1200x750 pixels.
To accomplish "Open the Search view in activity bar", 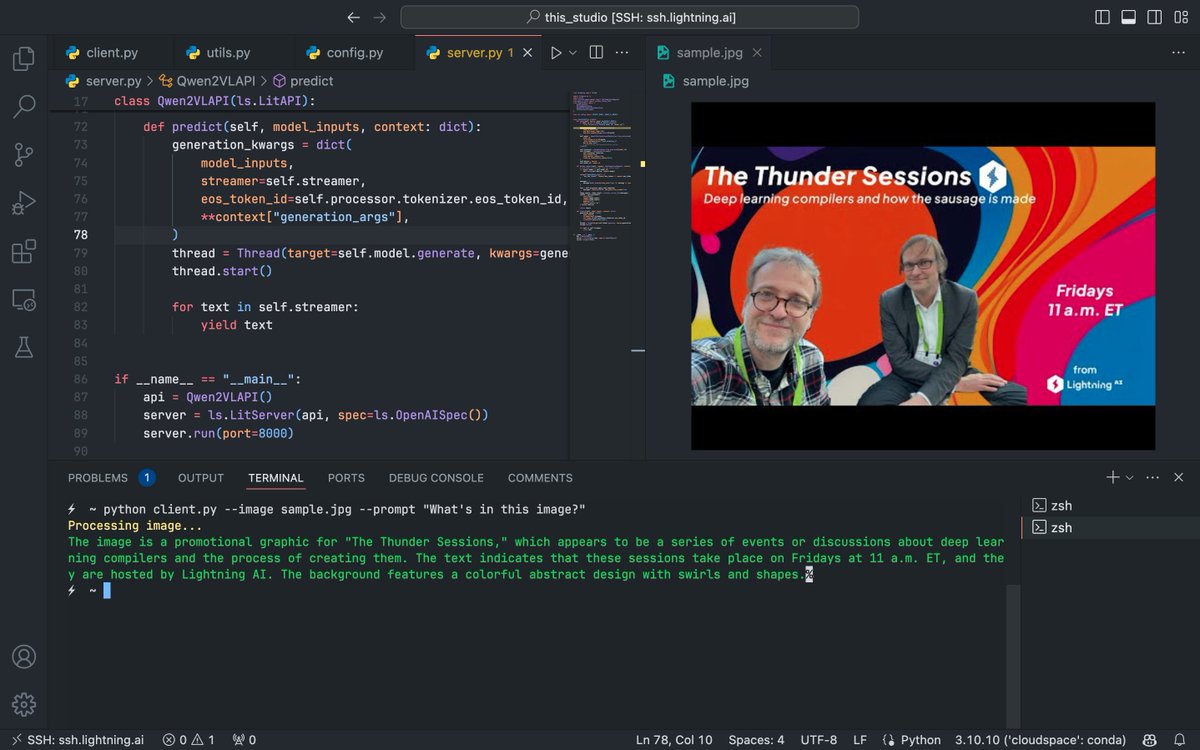I will 23,106.
